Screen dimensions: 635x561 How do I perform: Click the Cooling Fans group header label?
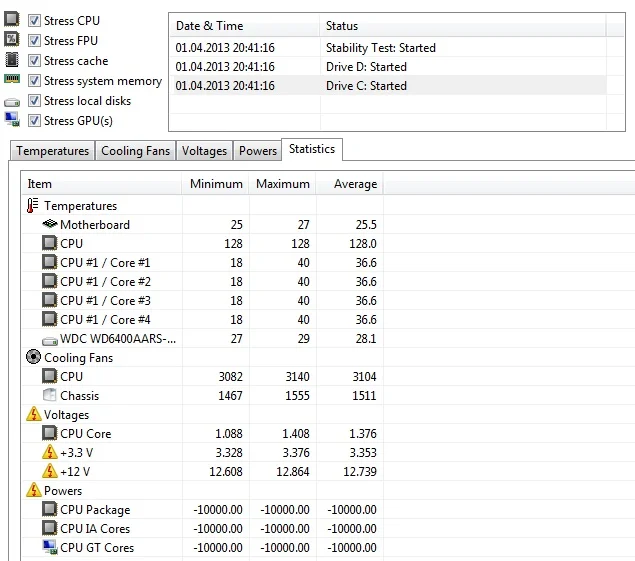point(79,358)
